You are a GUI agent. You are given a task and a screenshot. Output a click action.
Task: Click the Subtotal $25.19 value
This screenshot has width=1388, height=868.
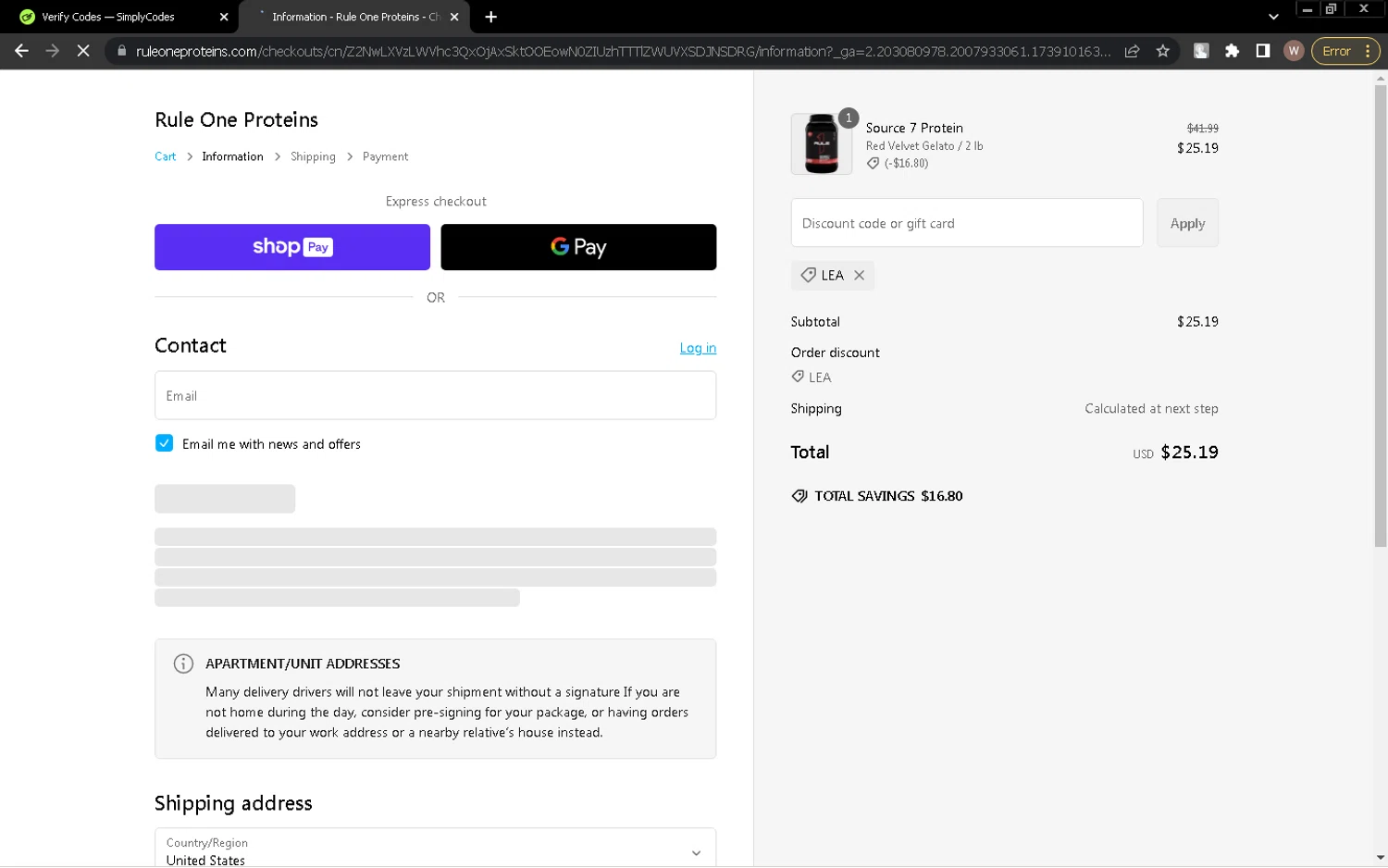[1197, 322]
